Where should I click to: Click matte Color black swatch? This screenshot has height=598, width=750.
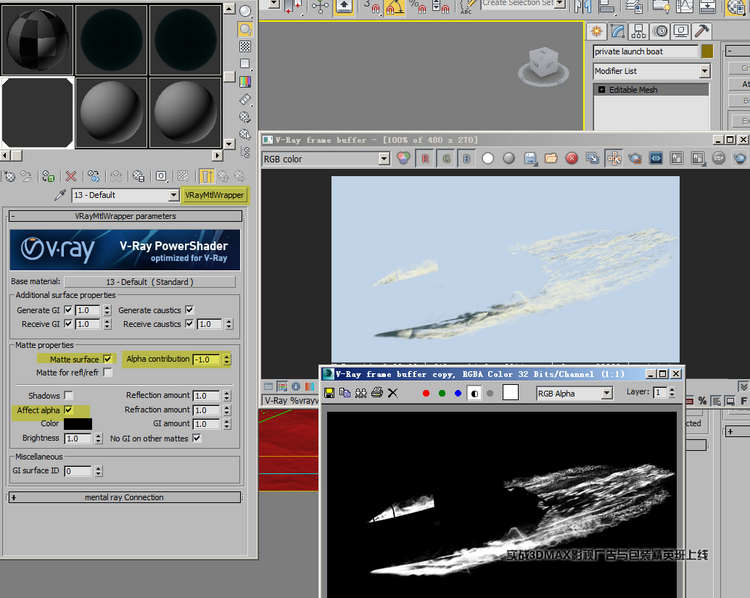click(x=78, y=424)
